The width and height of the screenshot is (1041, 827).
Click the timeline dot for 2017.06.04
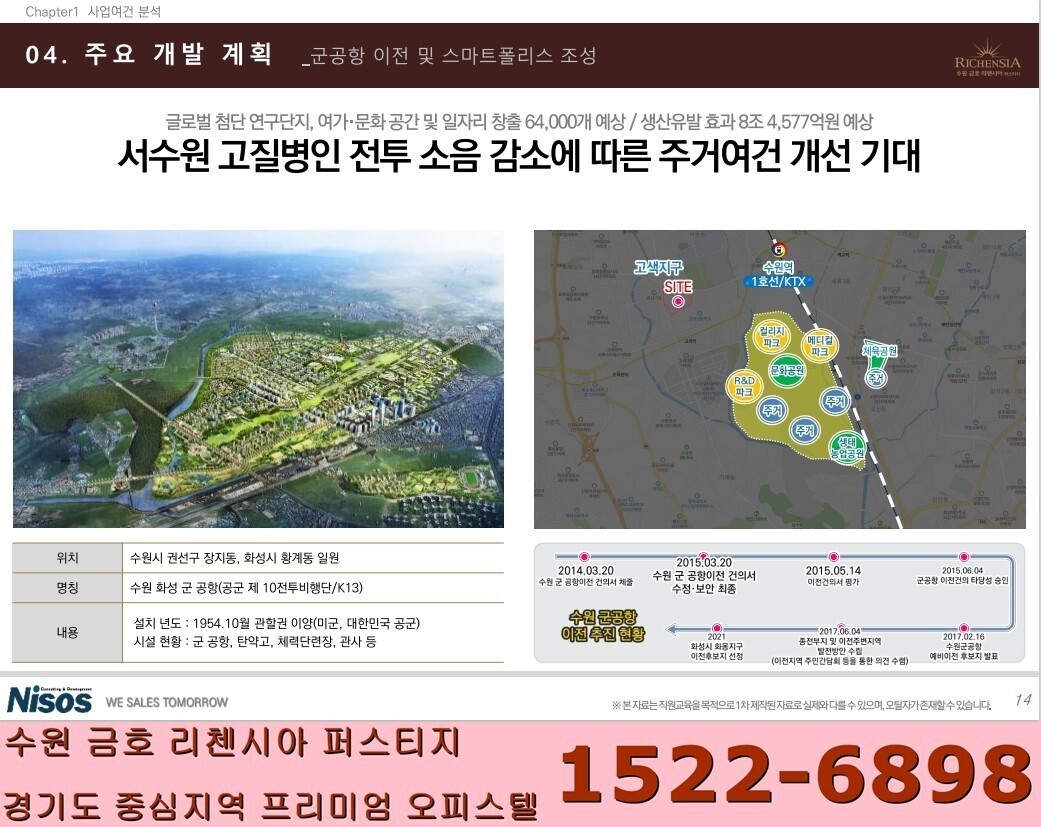(x=839, y=628)
